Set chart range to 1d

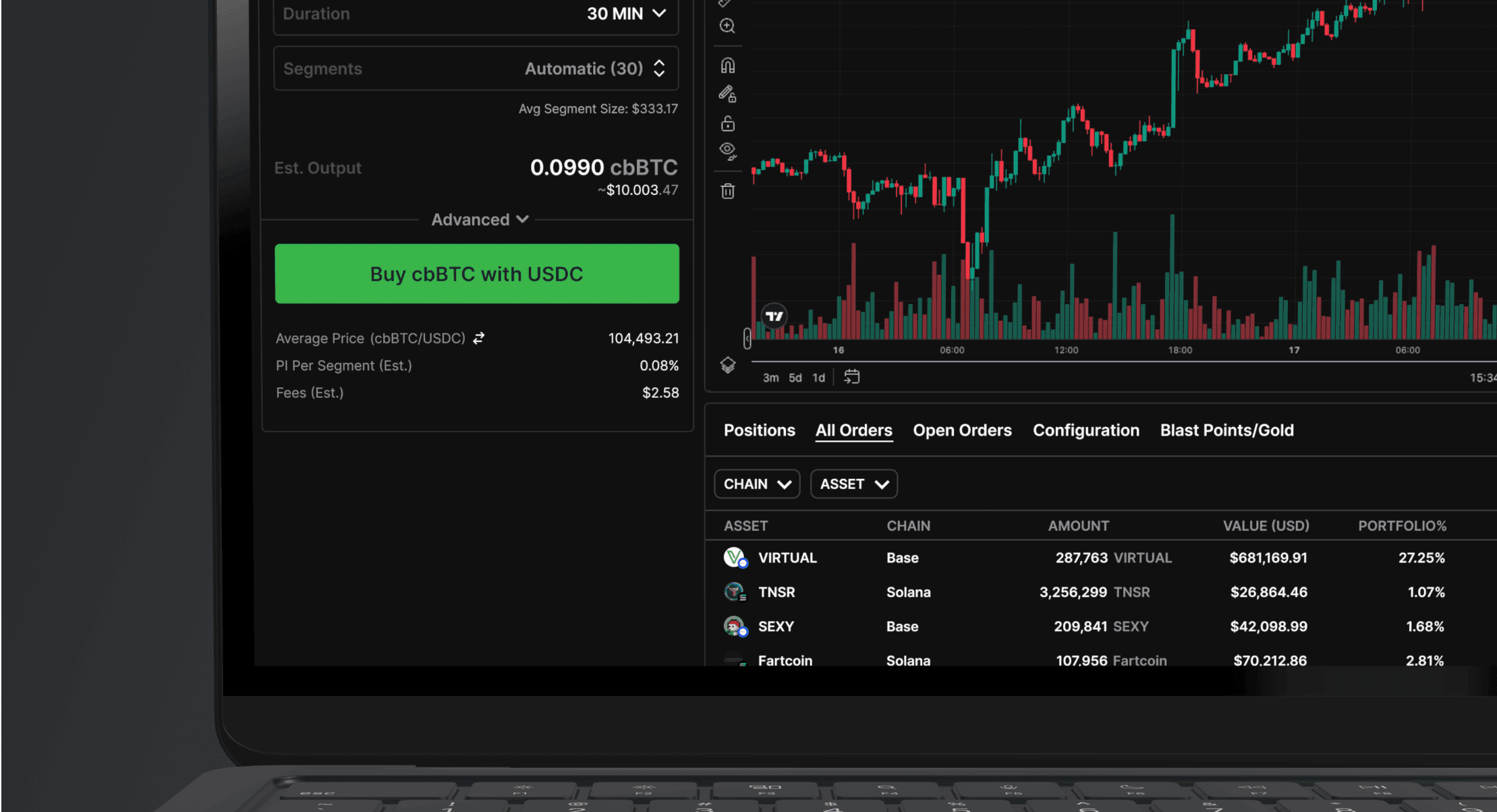[818, 378]
